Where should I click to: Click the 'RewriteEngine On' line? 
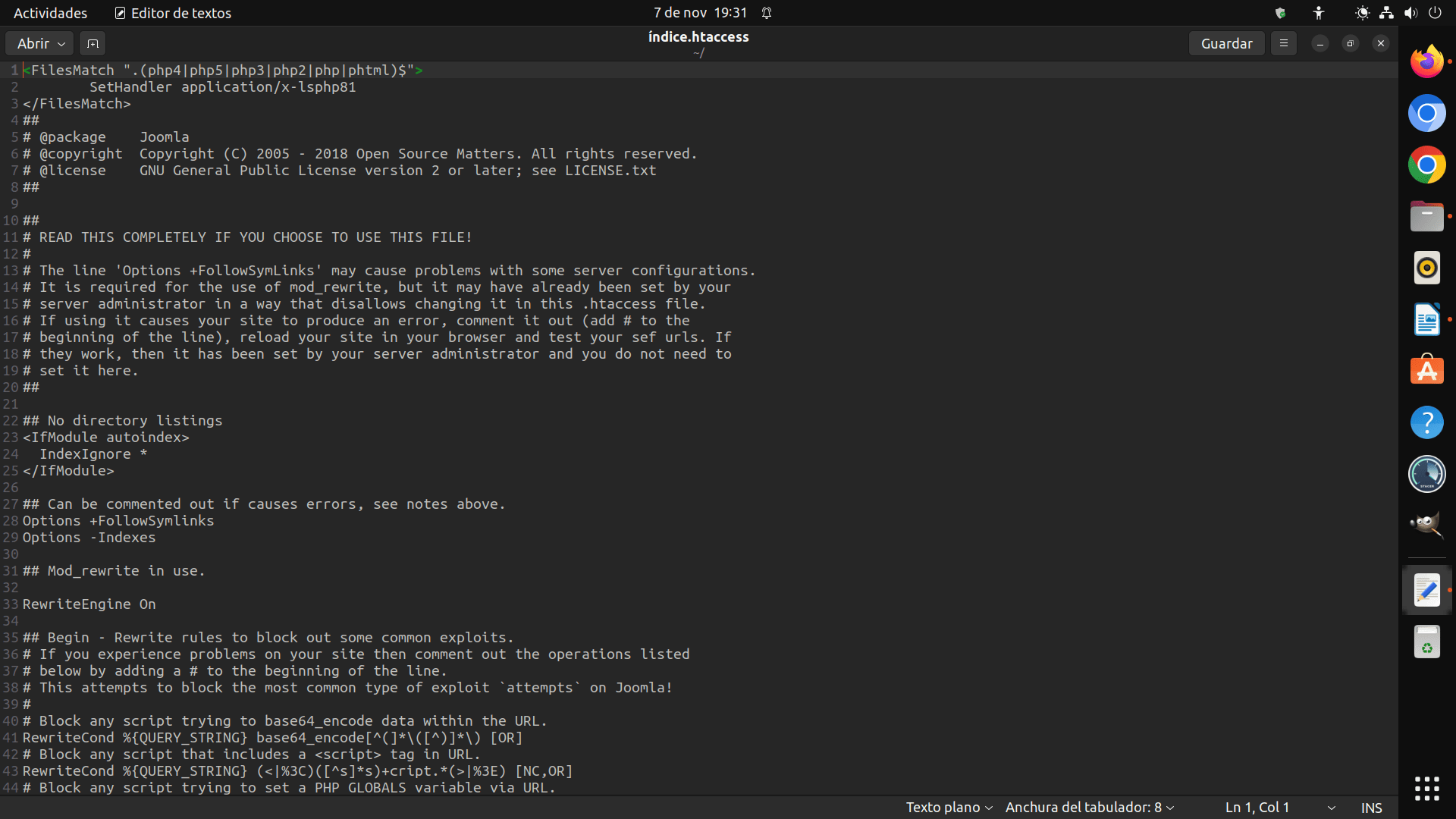click(x=89, y=604)
